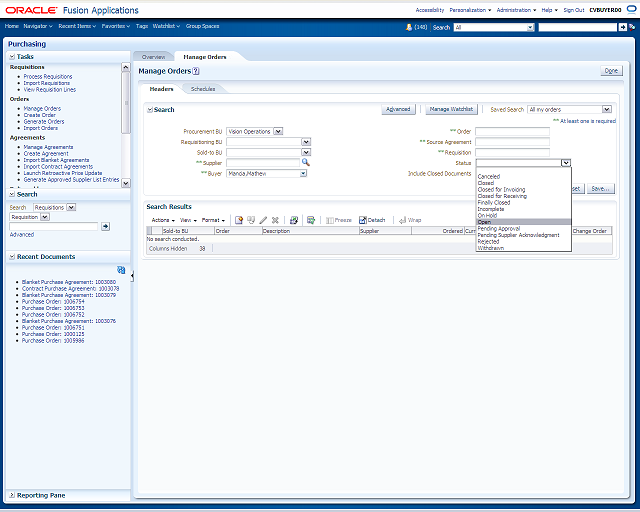Viewport: 640px width, 512px height.
Task: Click the Tasks pane search go arrow
Action: 105,226
